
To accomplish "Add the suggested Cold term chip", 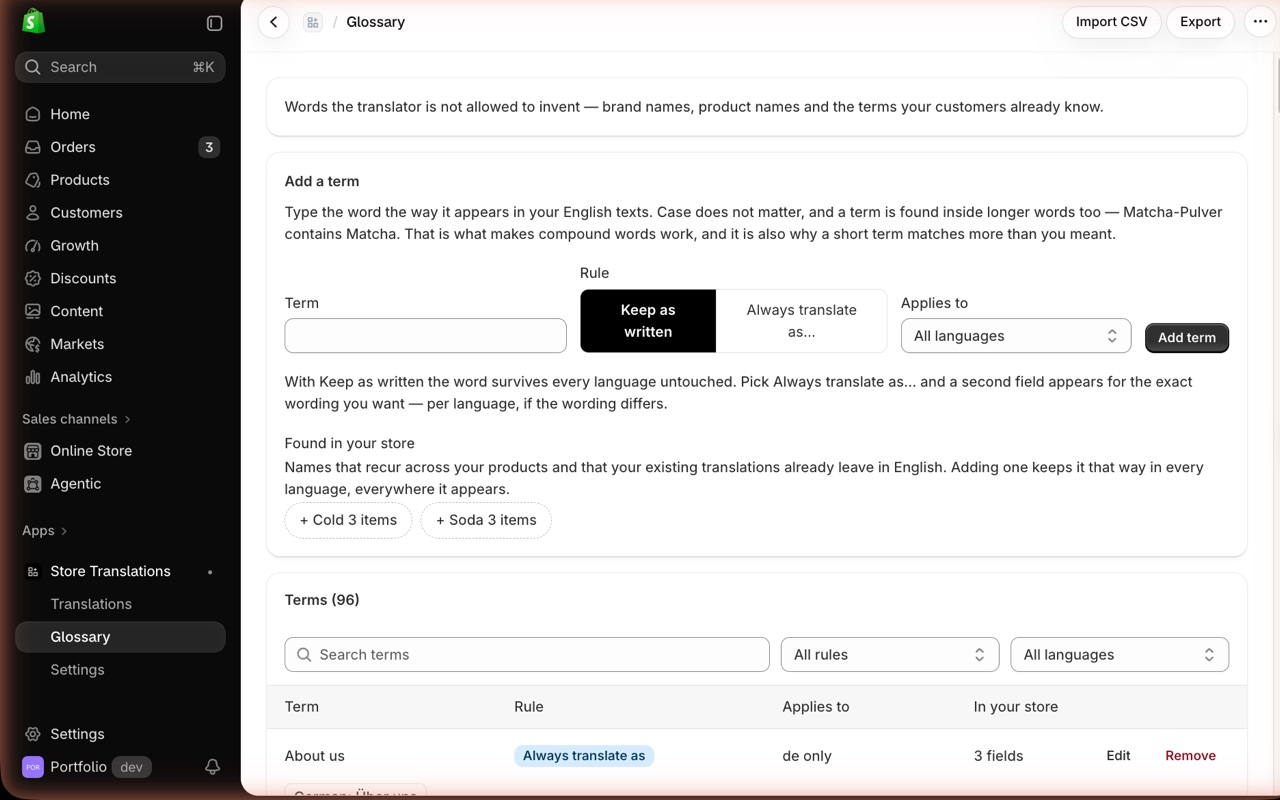I will [x=348, y=520].
